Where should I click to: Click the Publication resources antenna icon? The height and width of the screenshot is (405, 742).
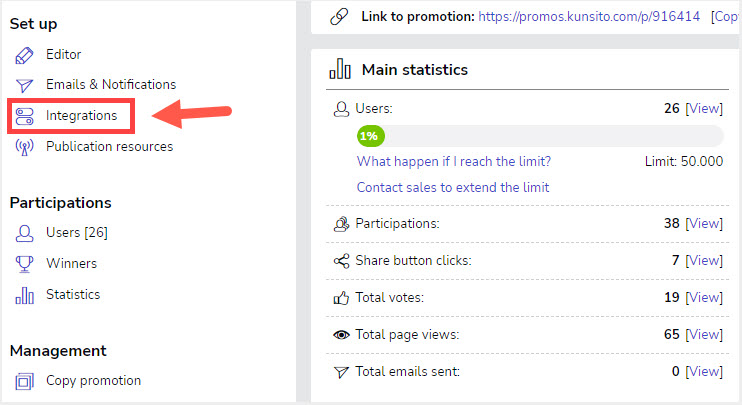(24, 147)
